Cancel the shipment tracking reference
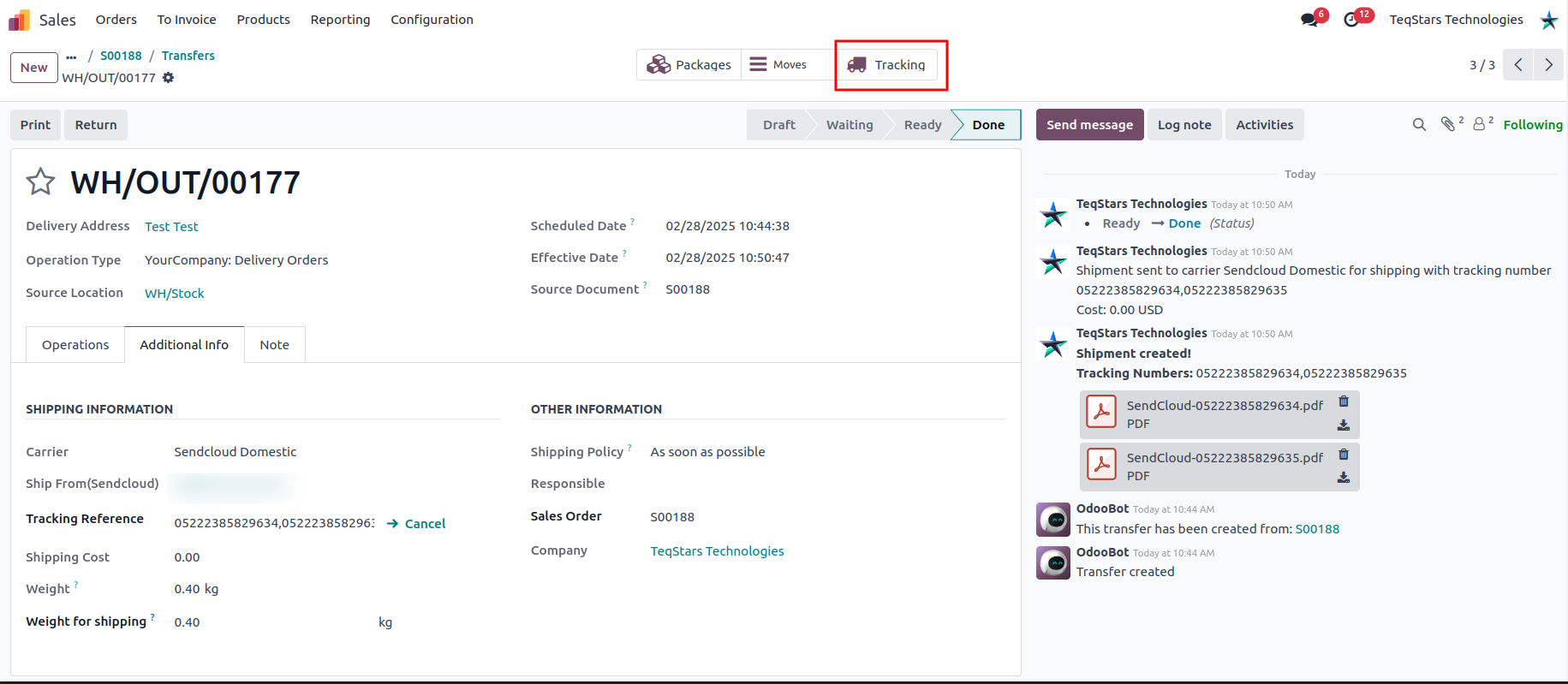The height and width of the screenshot is (684, 1568). tap(416, 524)
